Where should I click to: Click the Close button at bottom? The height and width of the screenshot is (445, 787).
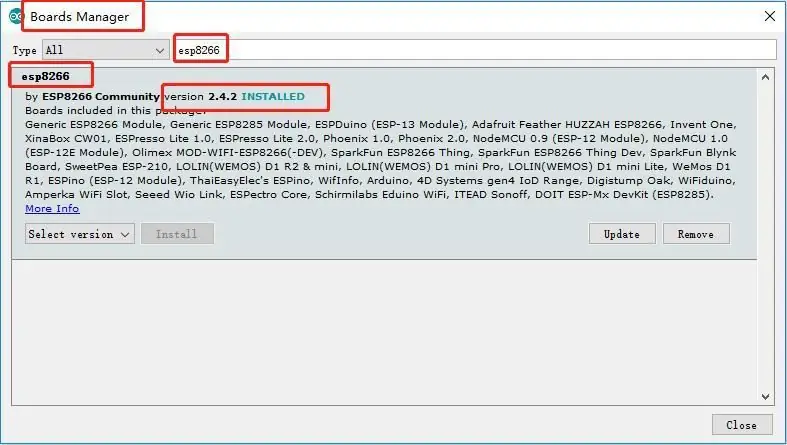(x=742, y=425)
